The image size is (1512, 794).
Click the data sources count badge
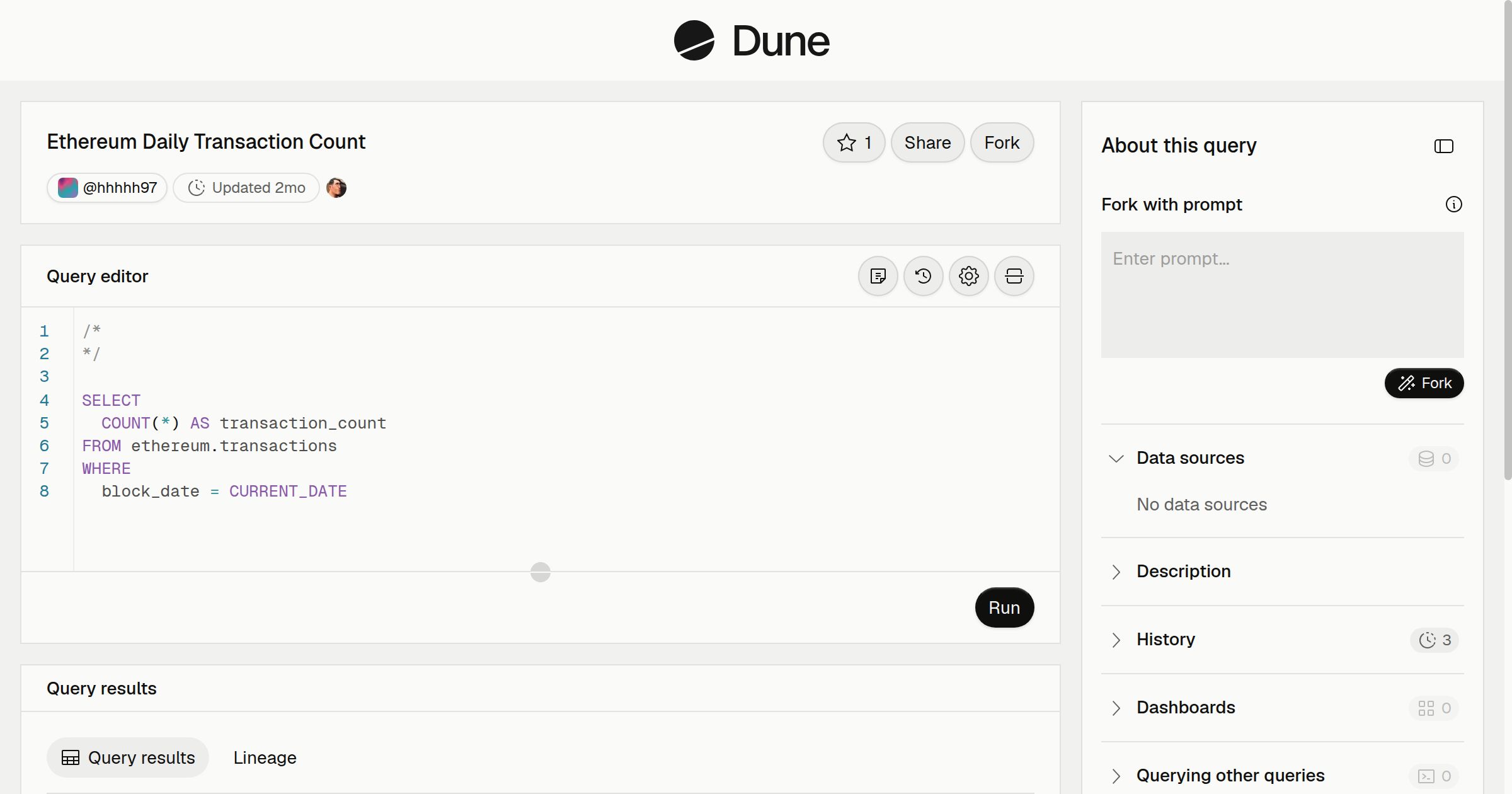(x=1435, y=458)
